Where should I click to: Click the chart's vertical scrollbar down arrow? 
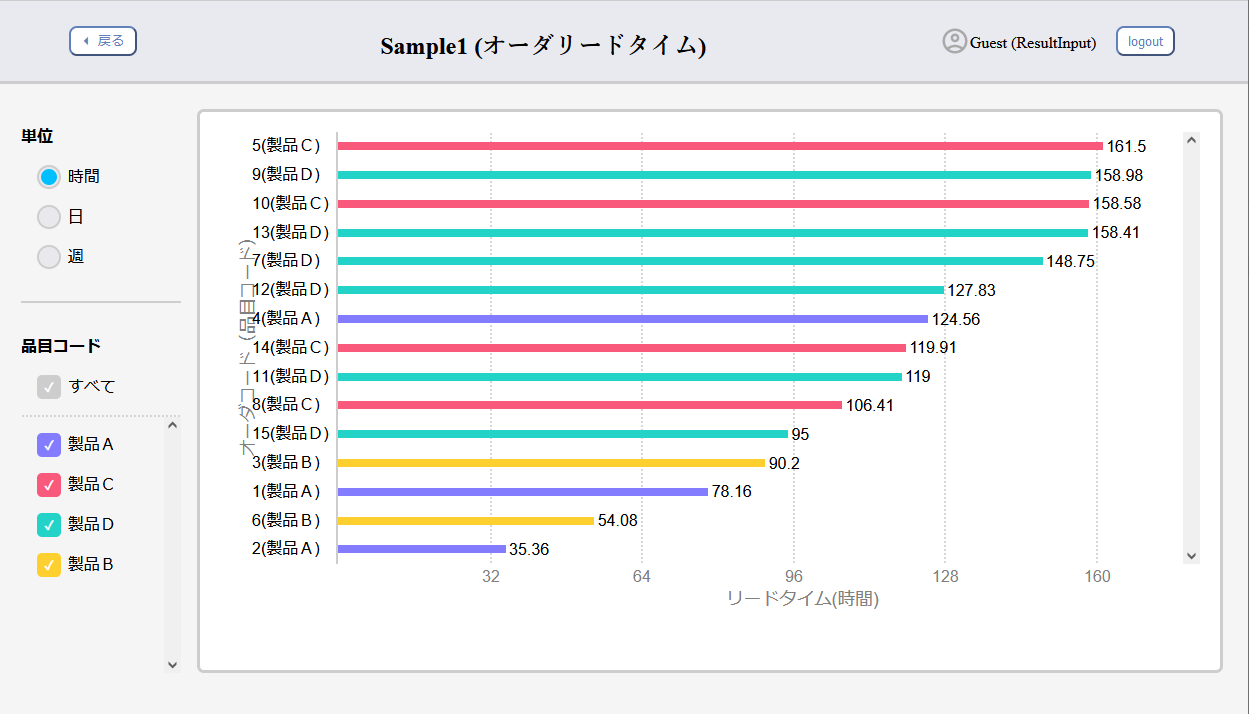tap(1190, 554)
